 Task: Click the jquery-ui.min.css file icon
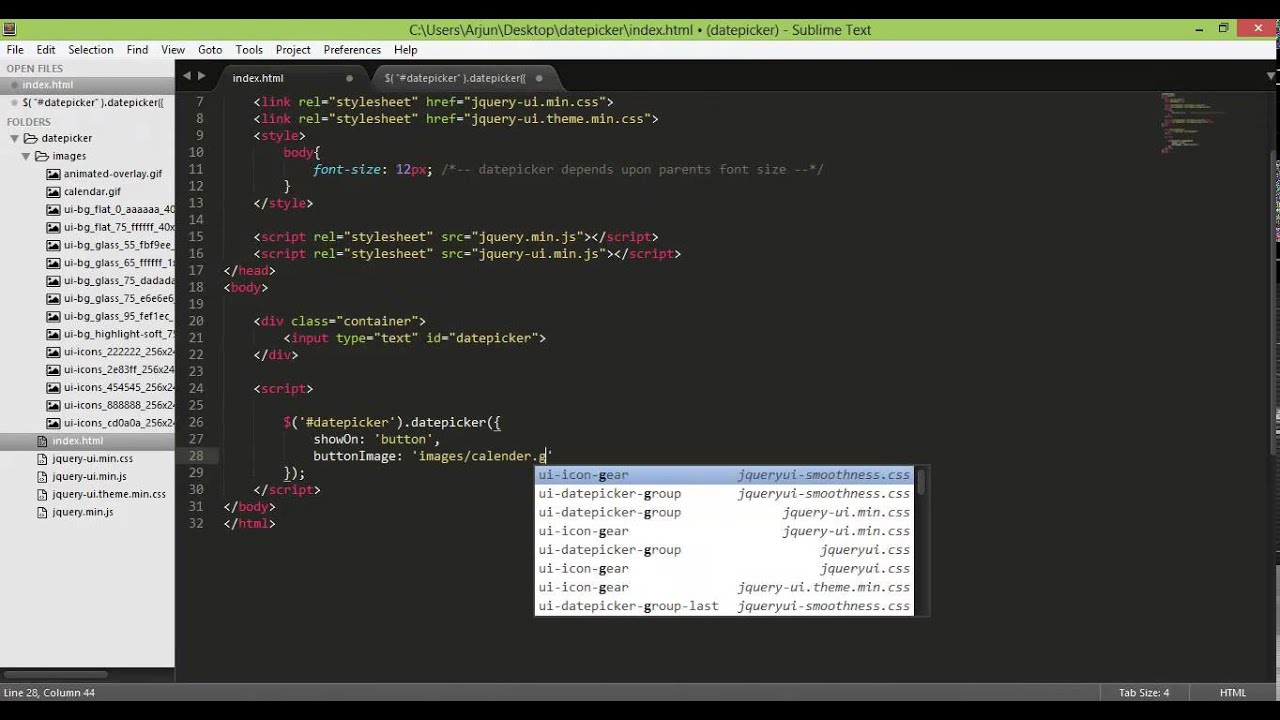point(42,459)
